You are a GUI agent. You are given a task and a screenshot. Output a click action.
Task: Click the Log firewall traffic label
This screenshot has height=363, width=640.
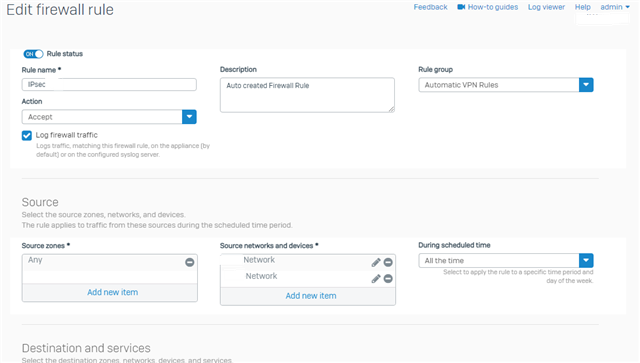click(67, 135)
